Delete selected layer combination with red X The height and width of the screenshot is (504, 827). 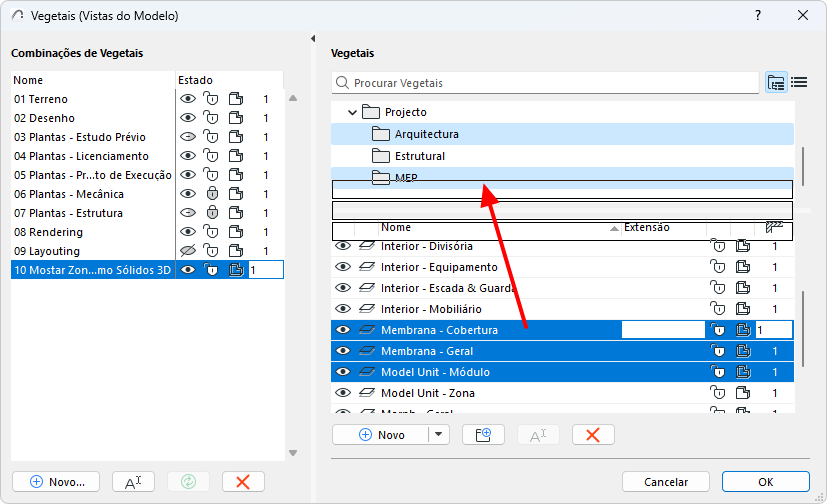pos(242,481)
